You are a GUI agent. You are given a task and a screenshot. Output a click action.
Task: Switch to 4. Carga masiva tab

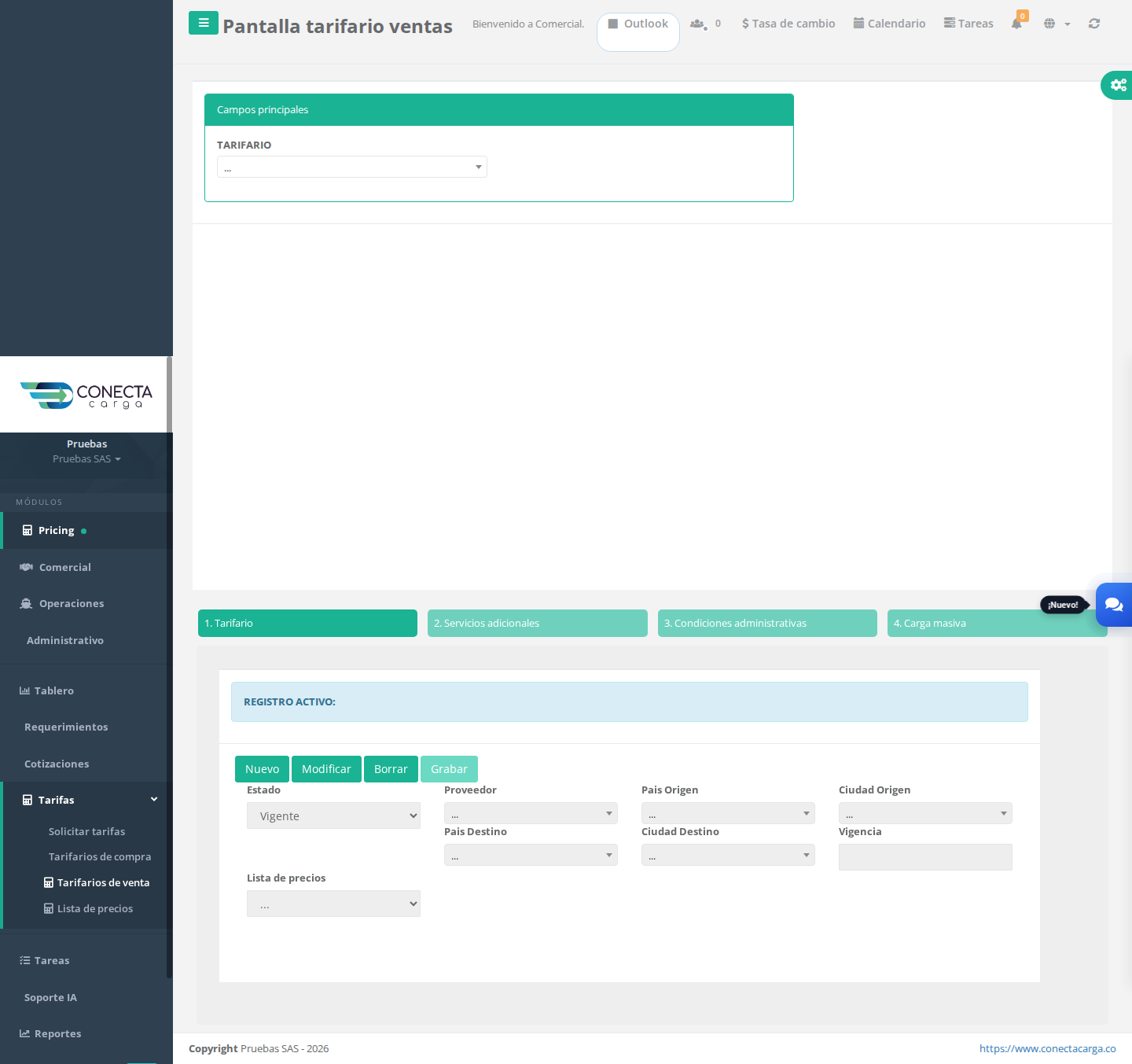(x=997, y=623)
